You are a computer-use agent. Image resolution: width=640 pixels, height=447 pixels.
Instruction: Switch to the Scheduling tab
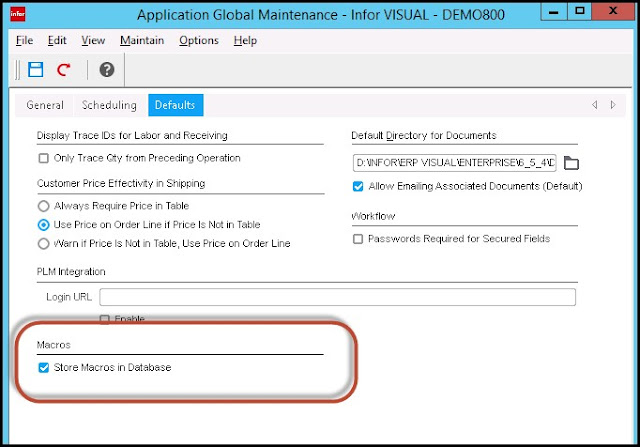pos(109,105)
